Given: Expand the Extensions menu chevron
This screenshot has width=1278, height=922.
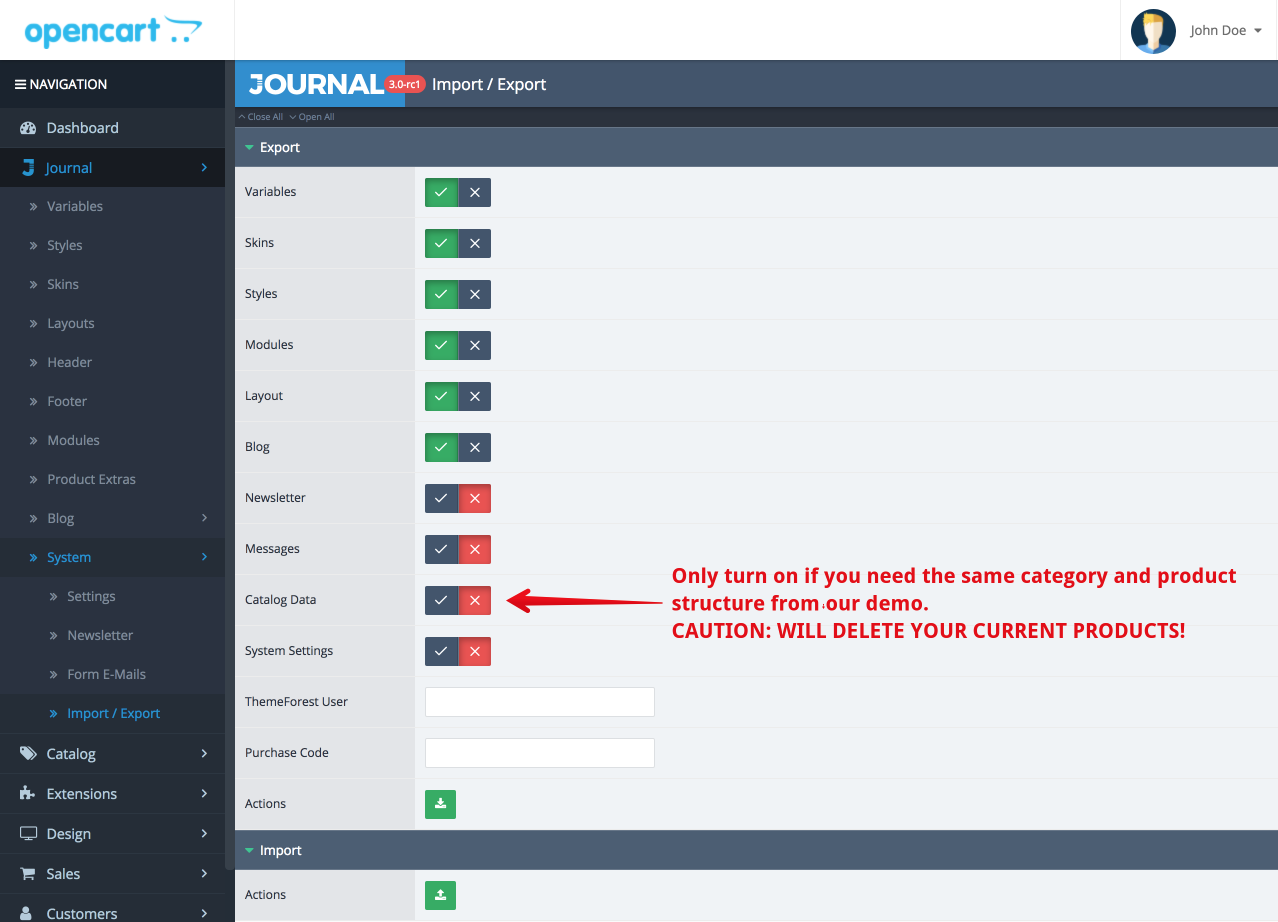Looking at the screenshot, I should [204, 793].
